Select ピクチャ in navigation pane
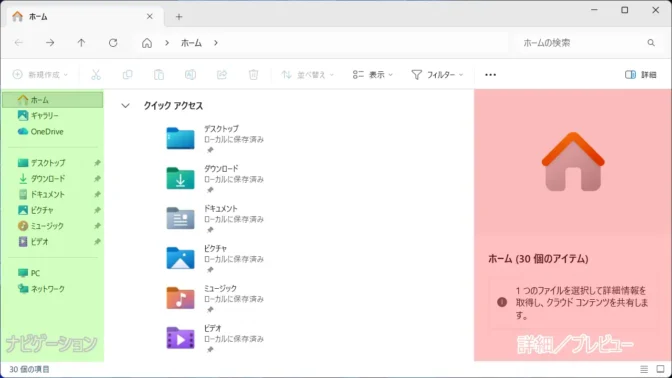The image size is (672, 378). pyautogui.click(x=52, y=210)
